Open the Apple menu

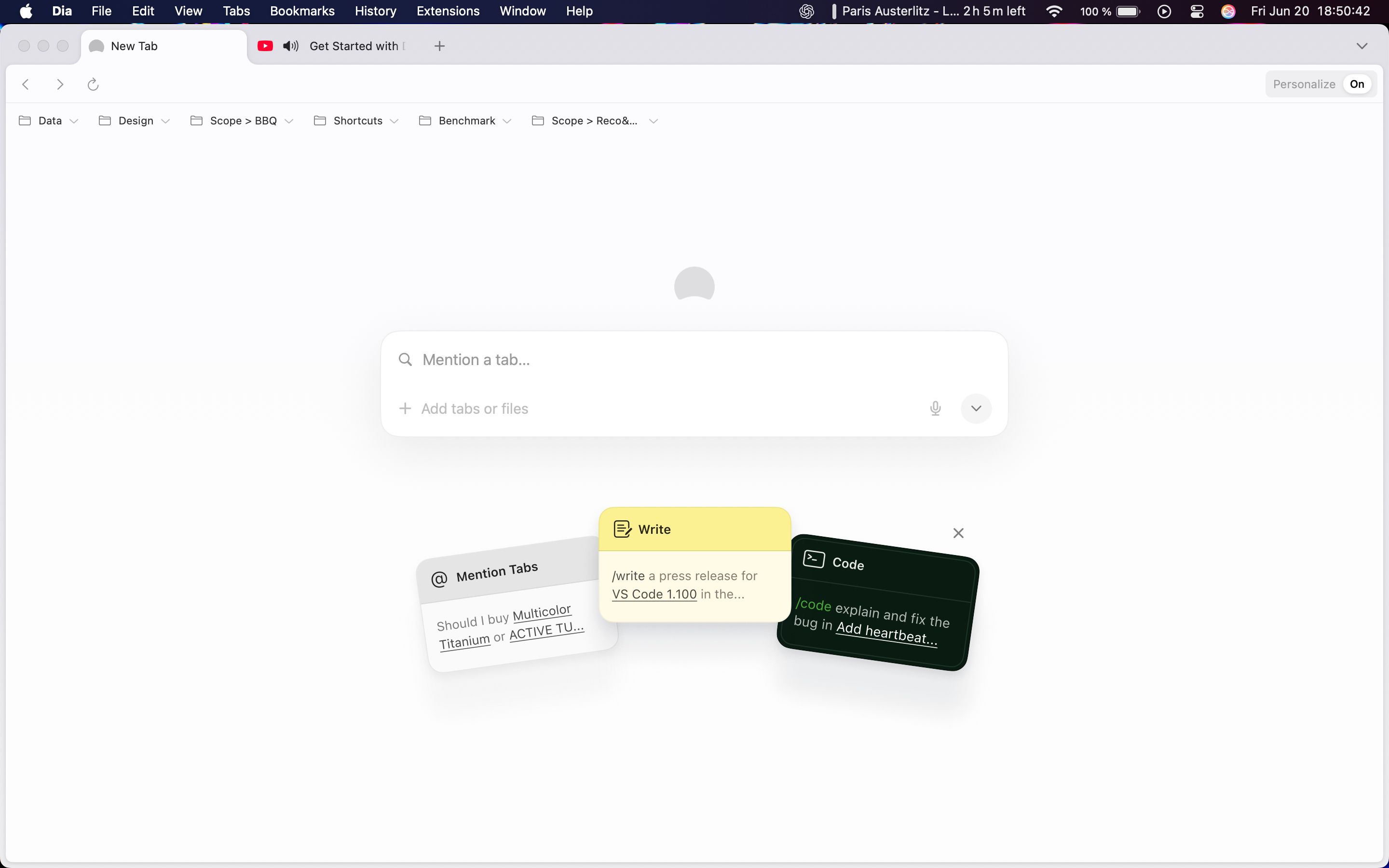pyautogui.click(x=26, y=12)
